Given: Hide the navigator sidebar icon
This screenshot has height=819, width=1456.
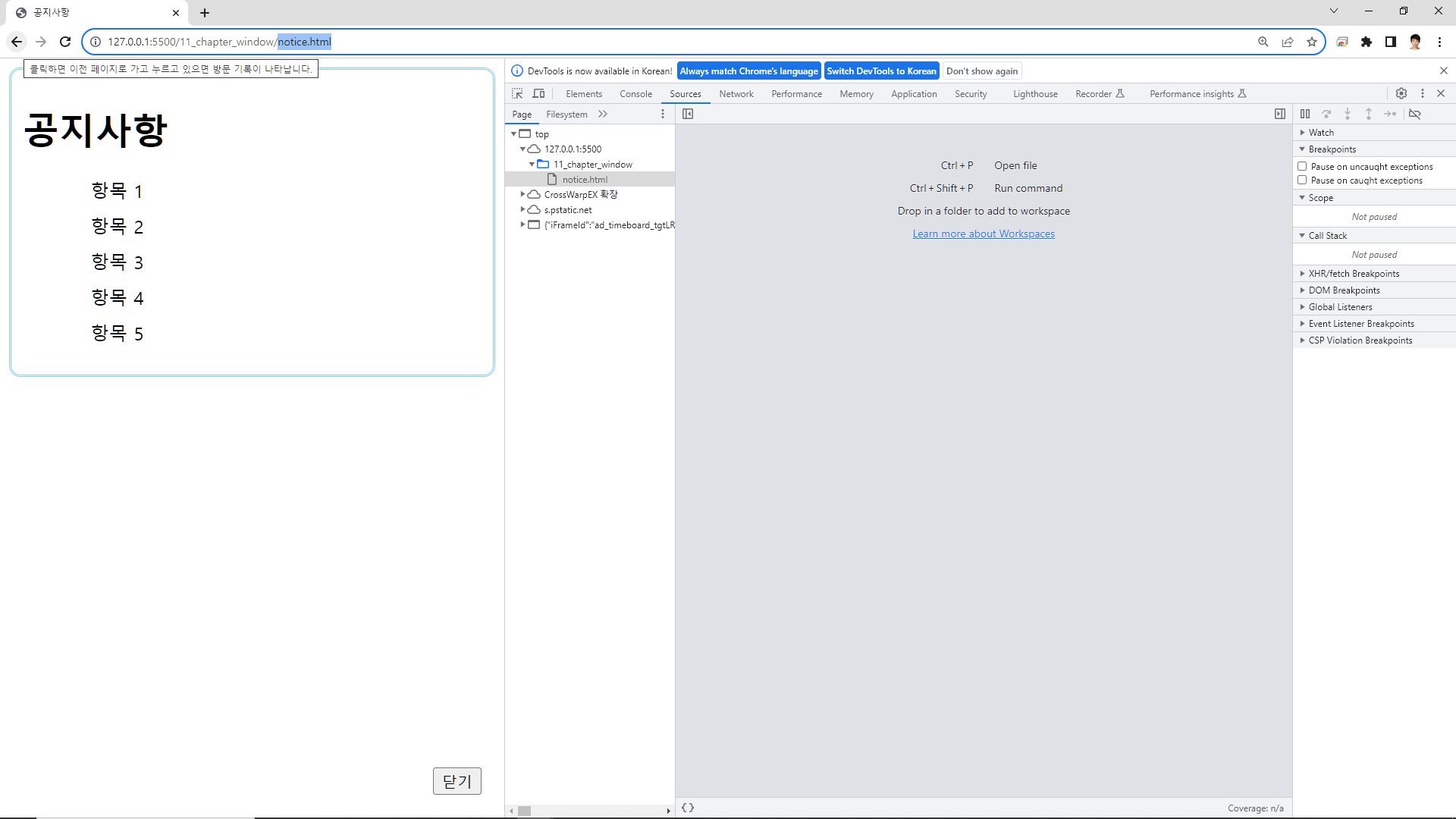Looking at the screenshot, I should tap(688, 114).
